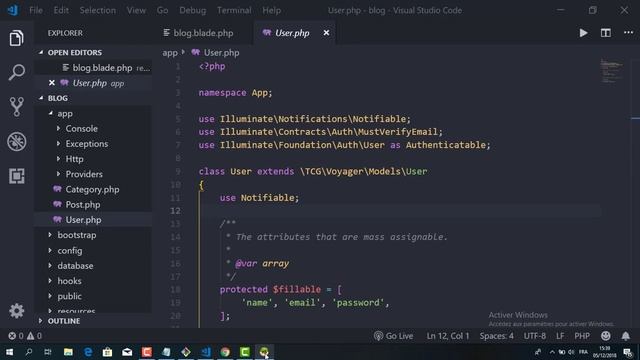640x360 pixels.
Task: Open File Explorer from the taskbar
Action: point(68,352)
